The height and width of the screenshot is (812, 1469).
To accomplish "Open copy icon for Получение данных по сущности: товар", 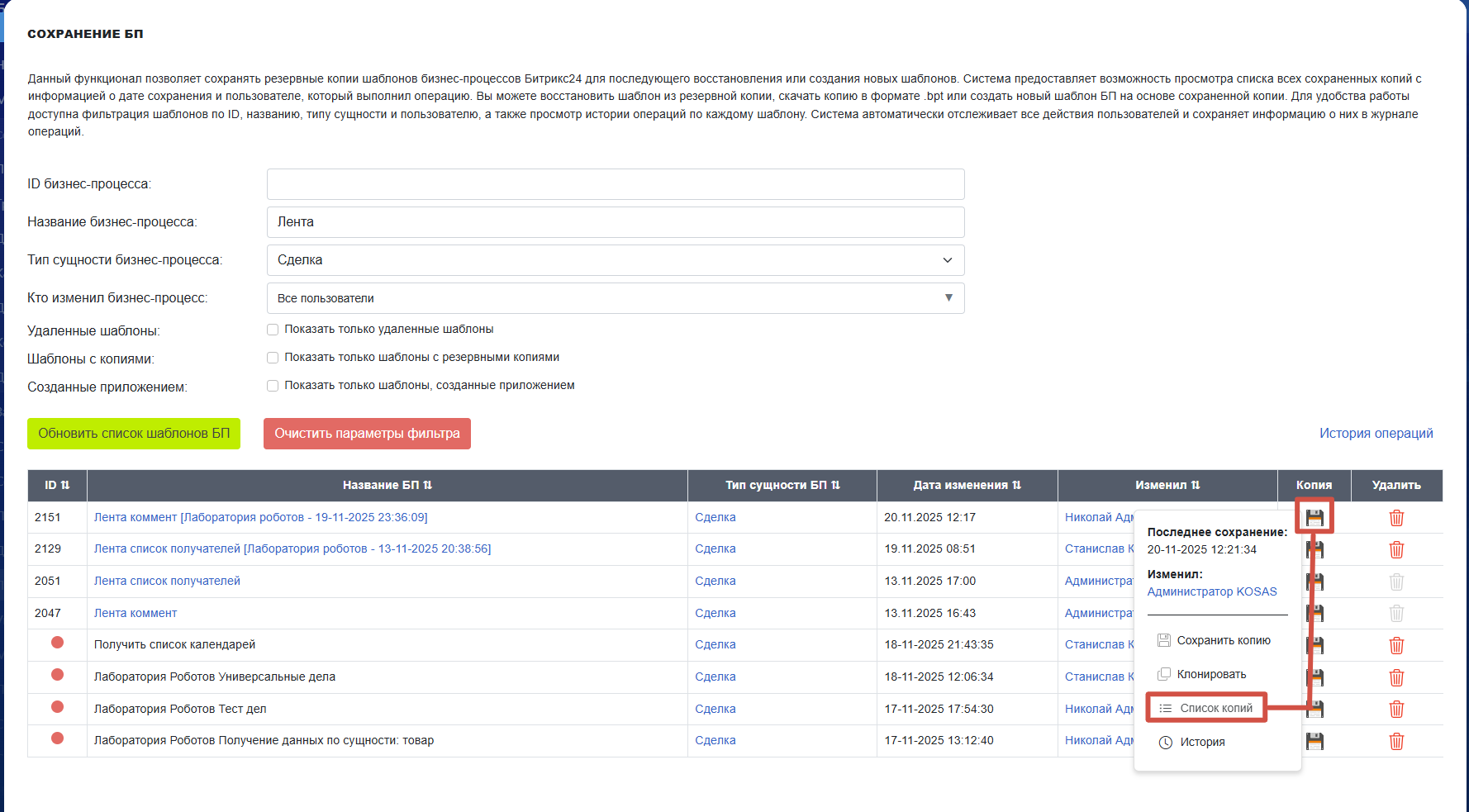I will click(1315, 741).
